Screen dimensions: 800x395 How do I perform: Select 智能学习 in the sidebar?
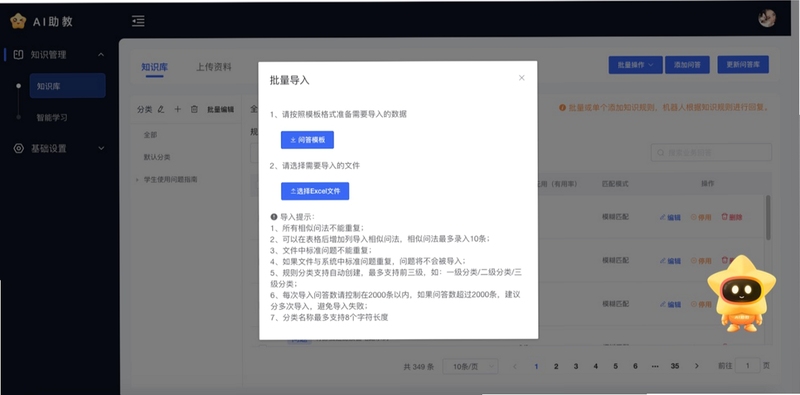click(x=52, y=117)
